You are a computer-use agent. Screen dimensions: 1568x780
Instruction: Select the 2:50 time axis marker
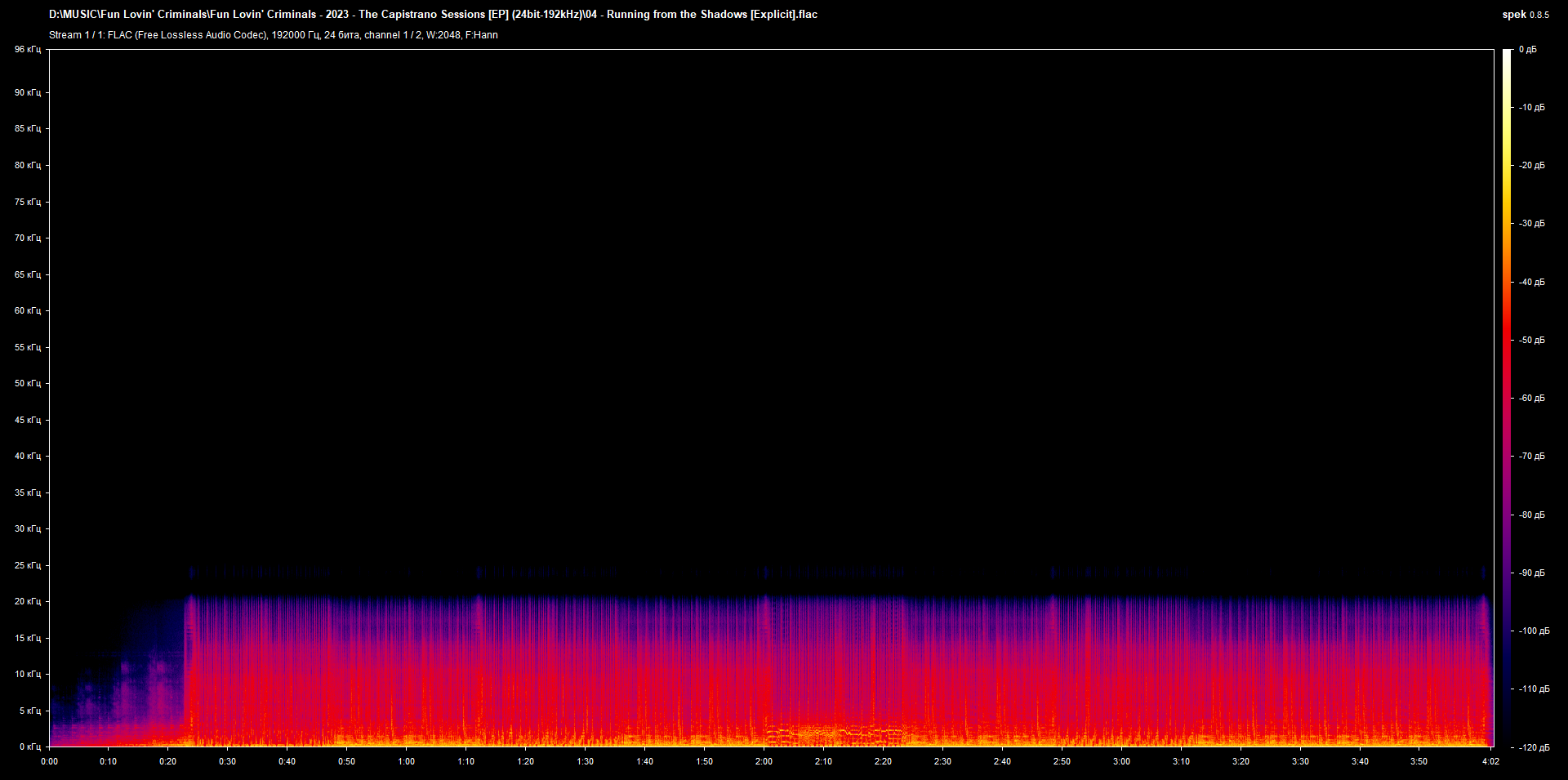pyautogui.click(x=1062, y=762)
